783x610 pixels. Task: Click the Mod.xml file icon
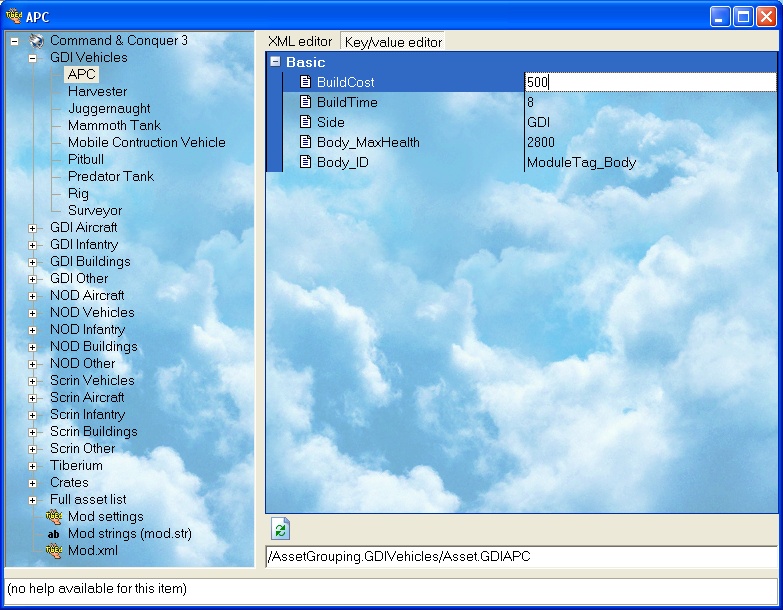pos(54,550)
